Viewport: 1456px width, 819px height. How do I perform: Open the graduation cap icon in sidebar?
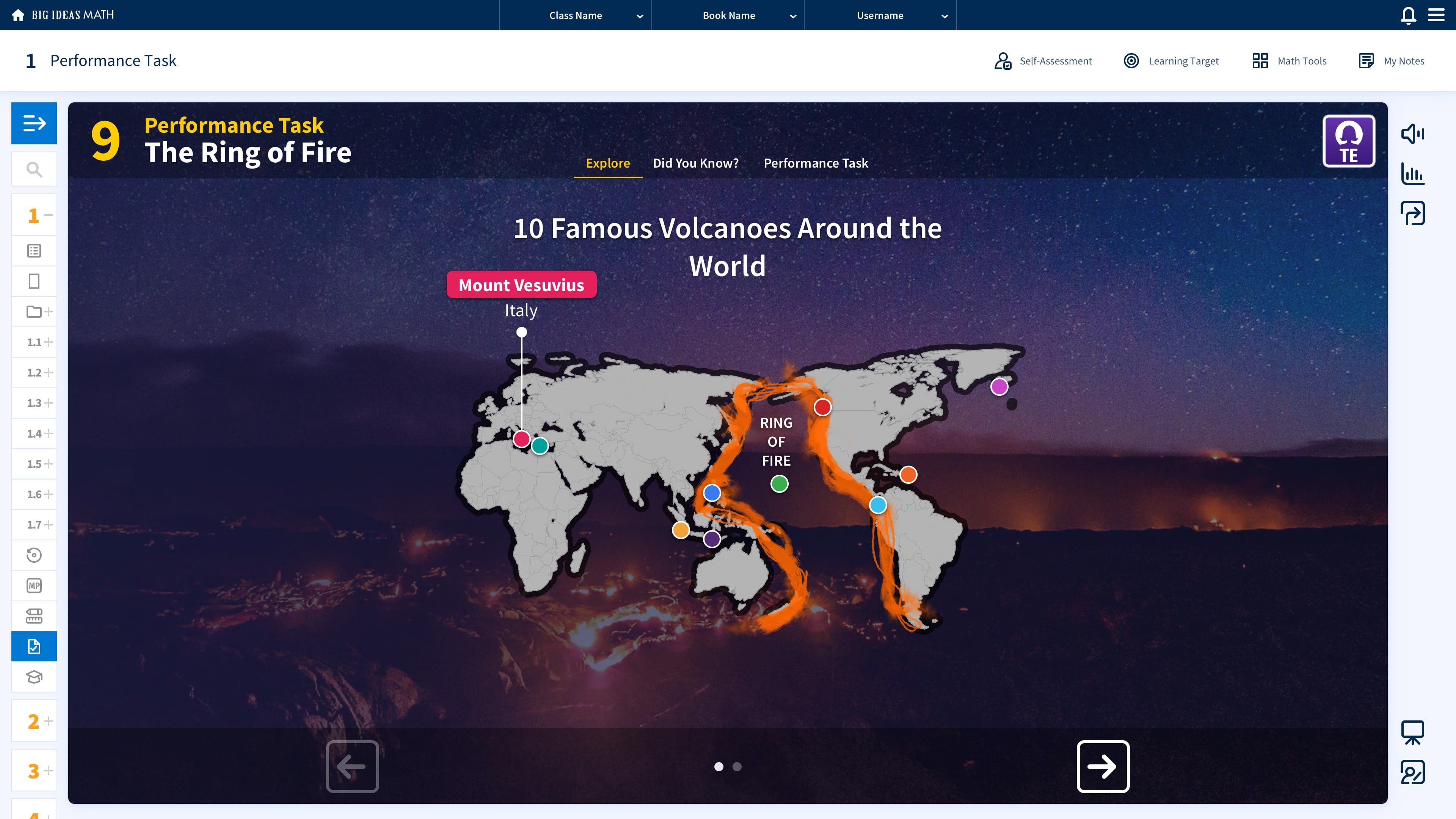pyautogui.click(x=34, y=676)
